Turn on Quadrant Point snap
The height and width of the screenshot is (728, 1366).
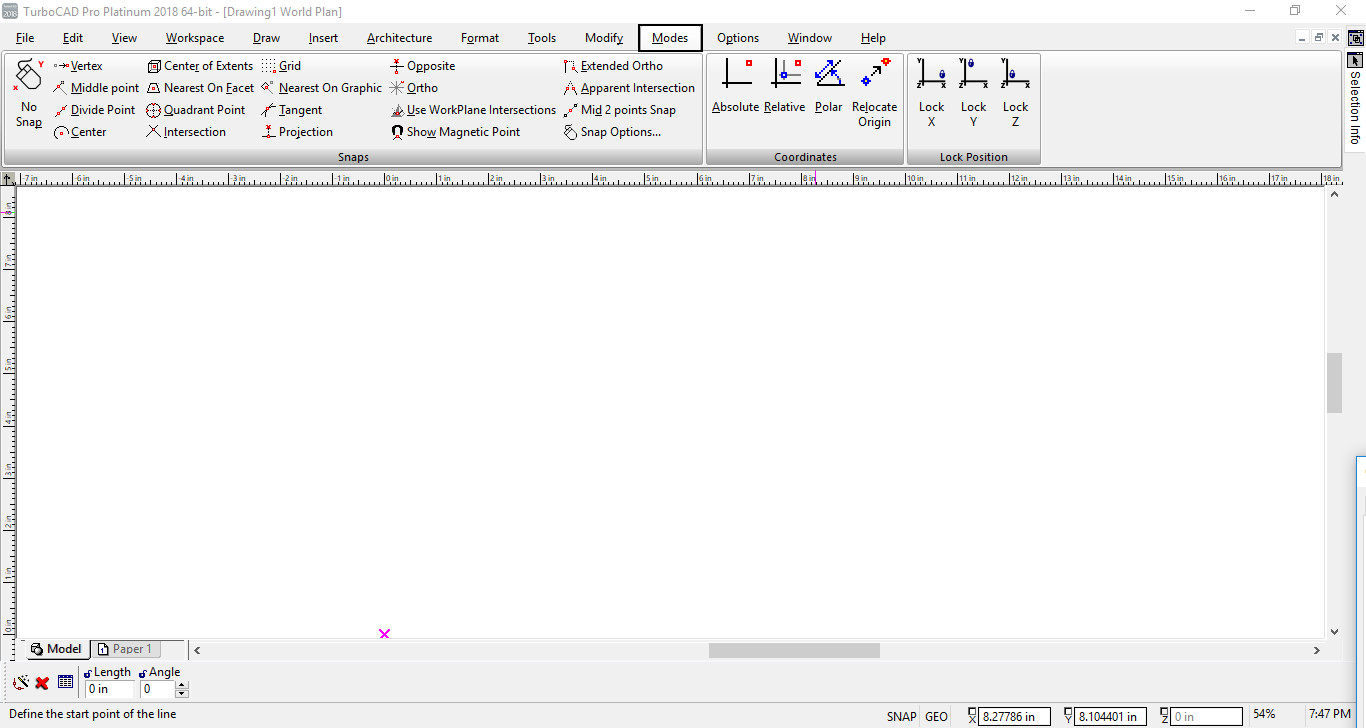tap(196, 110)
